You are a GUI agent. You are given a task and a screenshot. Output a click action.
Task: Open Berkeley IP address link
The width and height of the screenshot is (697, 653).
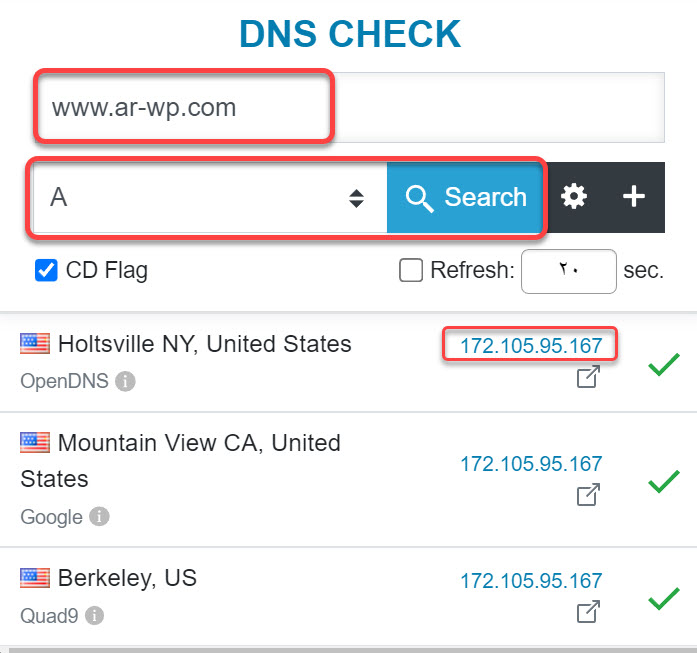531,580
